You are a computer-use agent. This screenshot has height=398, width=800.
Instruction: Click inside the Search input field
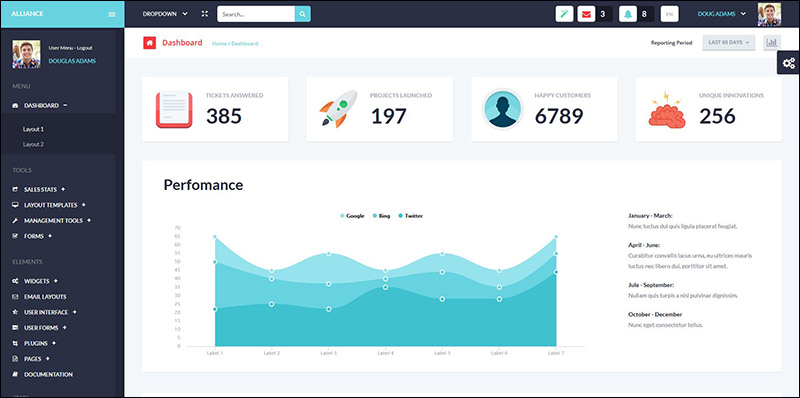point(256,14)
